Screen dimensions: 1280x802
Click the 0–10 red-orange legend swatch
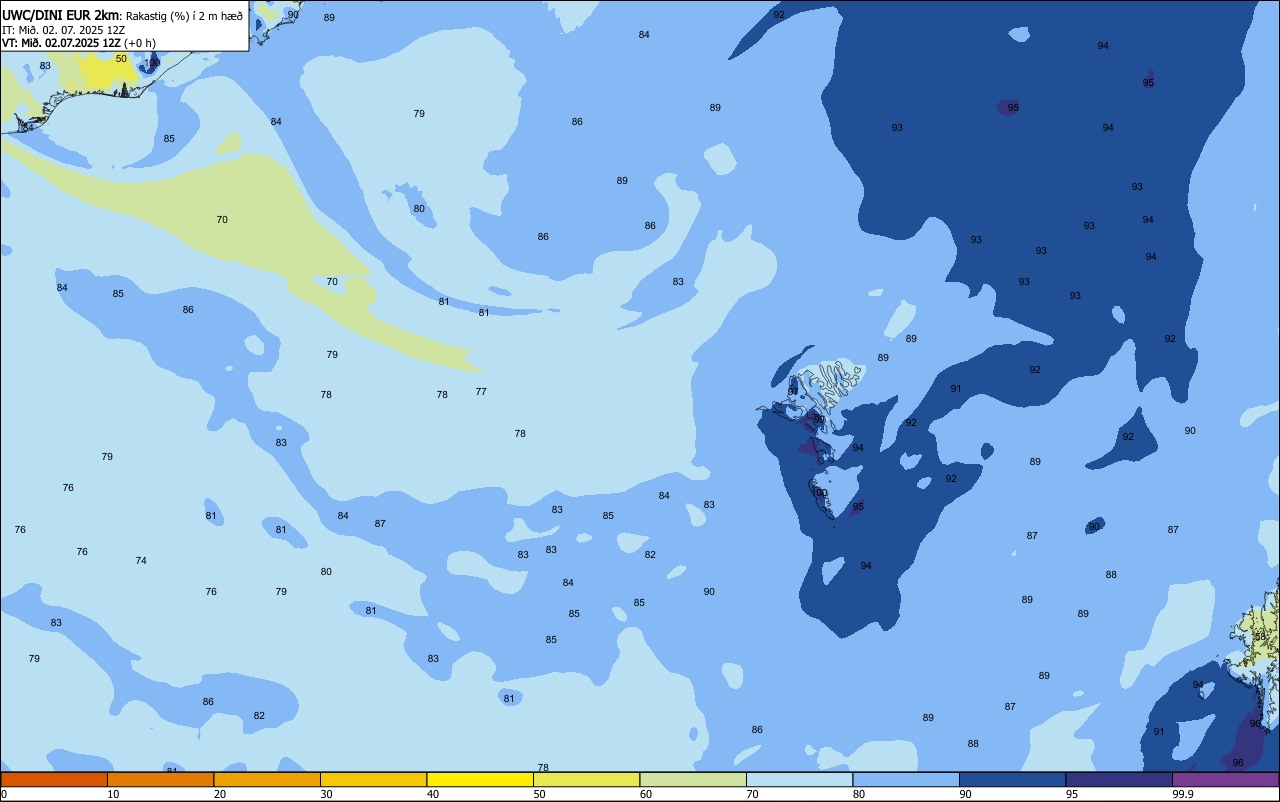point(54,779)
